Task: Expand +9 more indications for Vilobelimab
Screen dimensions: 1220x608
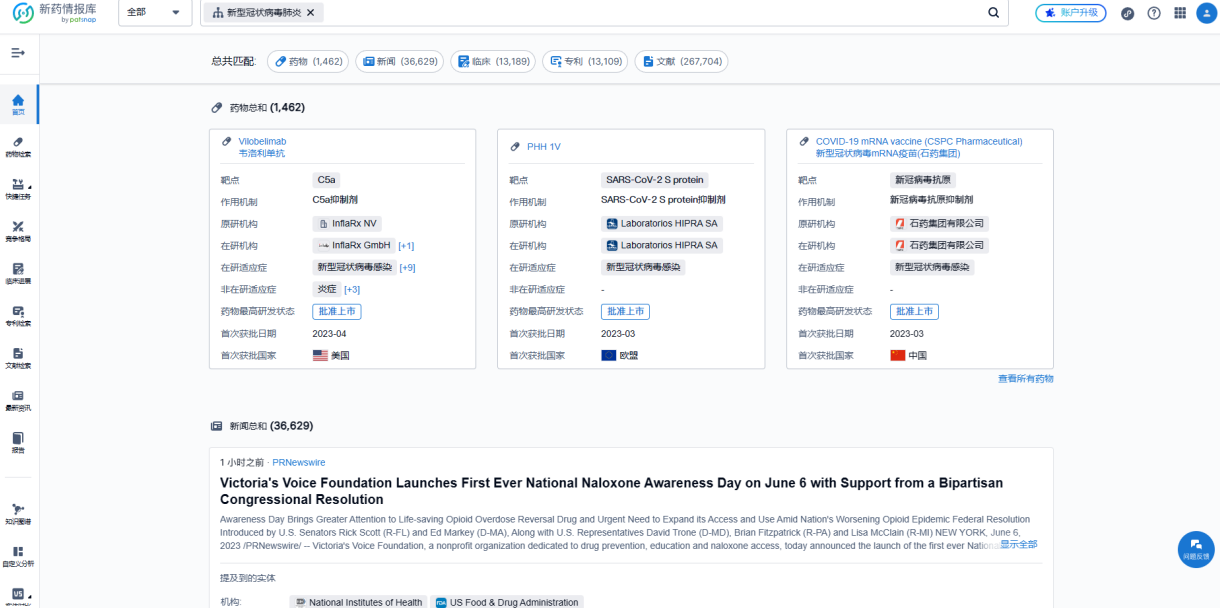Action: tap(407, 268)
